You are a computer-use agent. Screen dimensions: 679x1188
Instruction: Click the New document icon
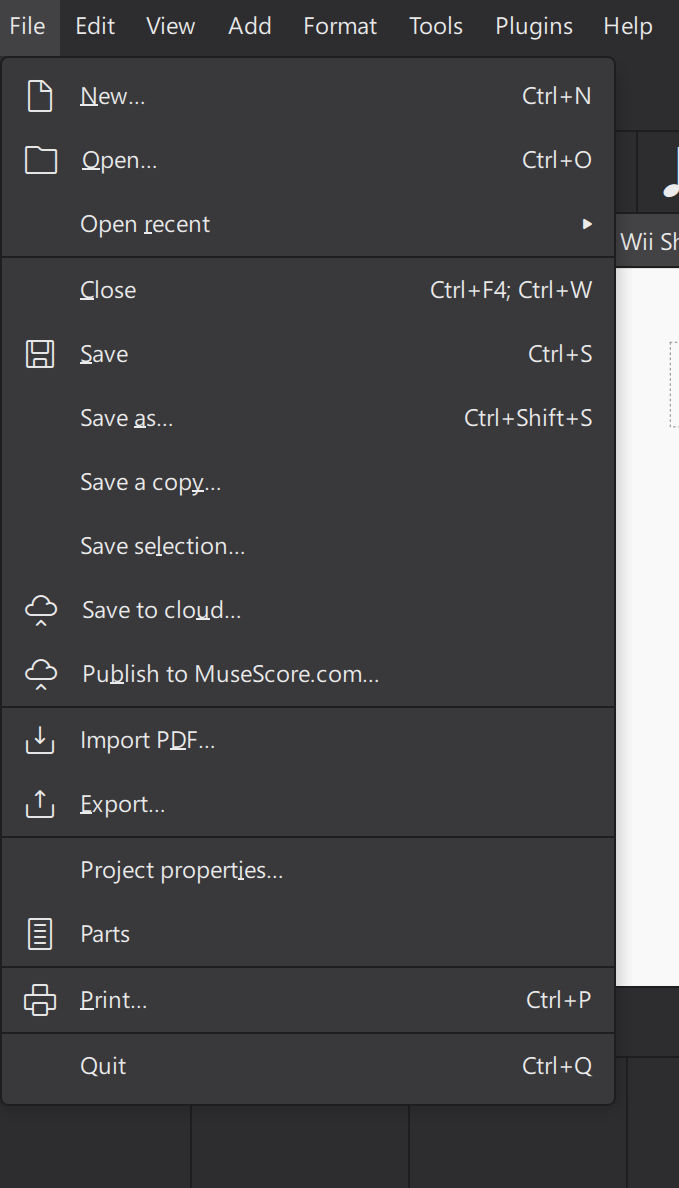point(40,95)
